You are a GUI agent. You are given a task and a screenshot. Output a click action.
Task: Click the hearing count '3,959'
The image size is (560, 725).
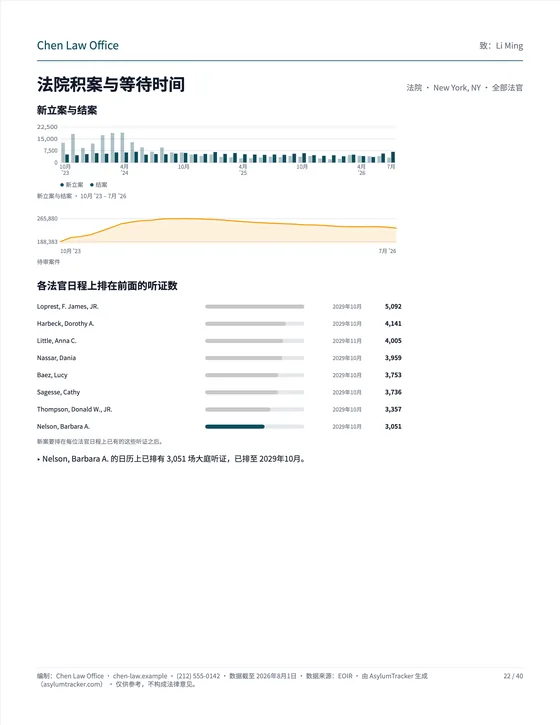pyautogui.click(x=393, y=358)
